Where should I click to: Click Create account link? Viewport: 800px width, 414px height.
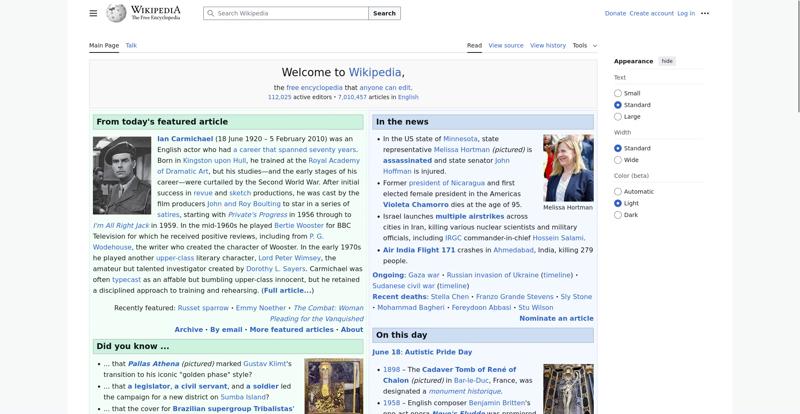[x=652, y=13]
